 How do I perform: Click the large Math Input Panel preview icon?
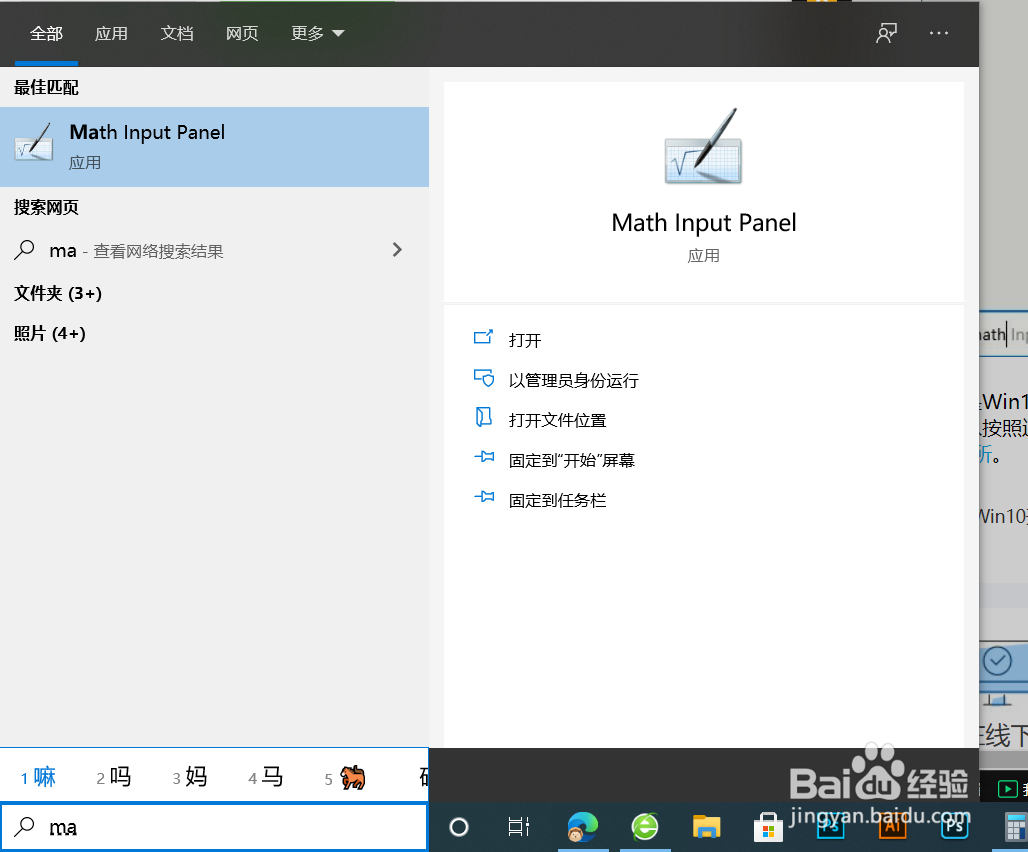pyautogui.click(x=703, y=146)
